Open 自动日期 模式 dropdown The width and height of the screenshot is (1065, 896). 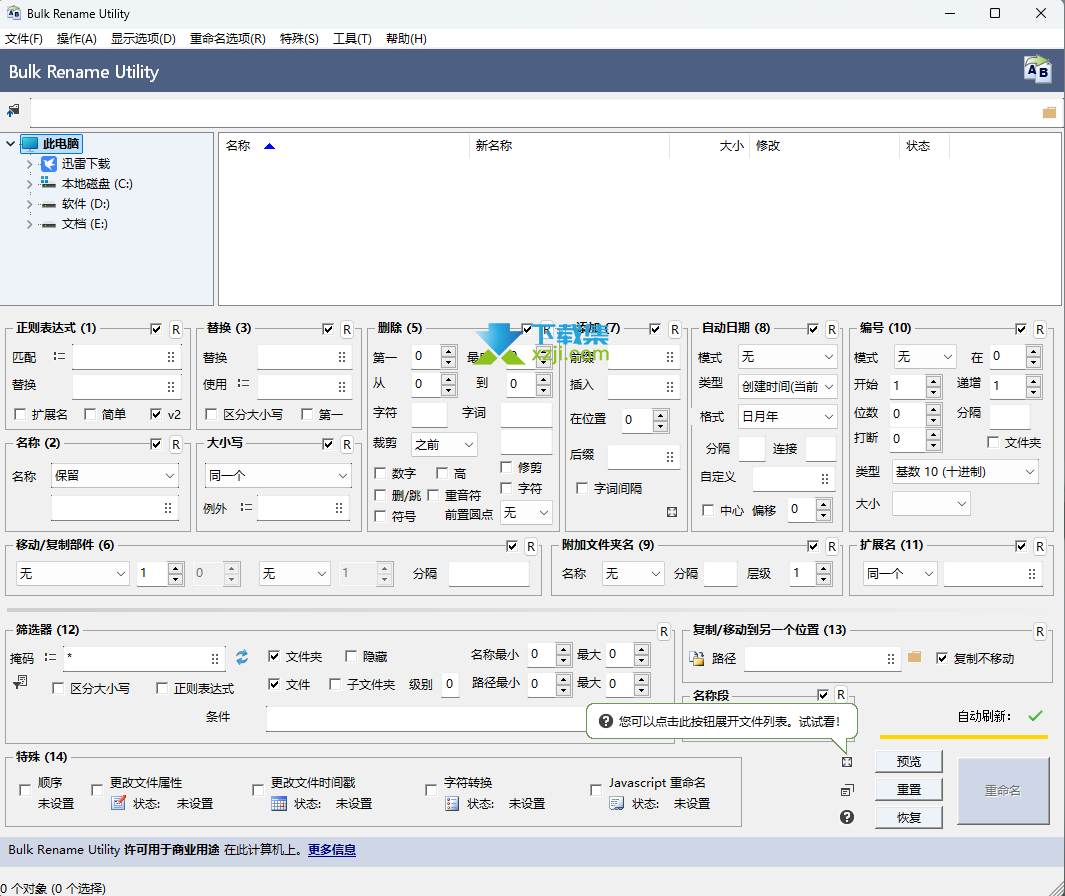(x=788, y=357)
